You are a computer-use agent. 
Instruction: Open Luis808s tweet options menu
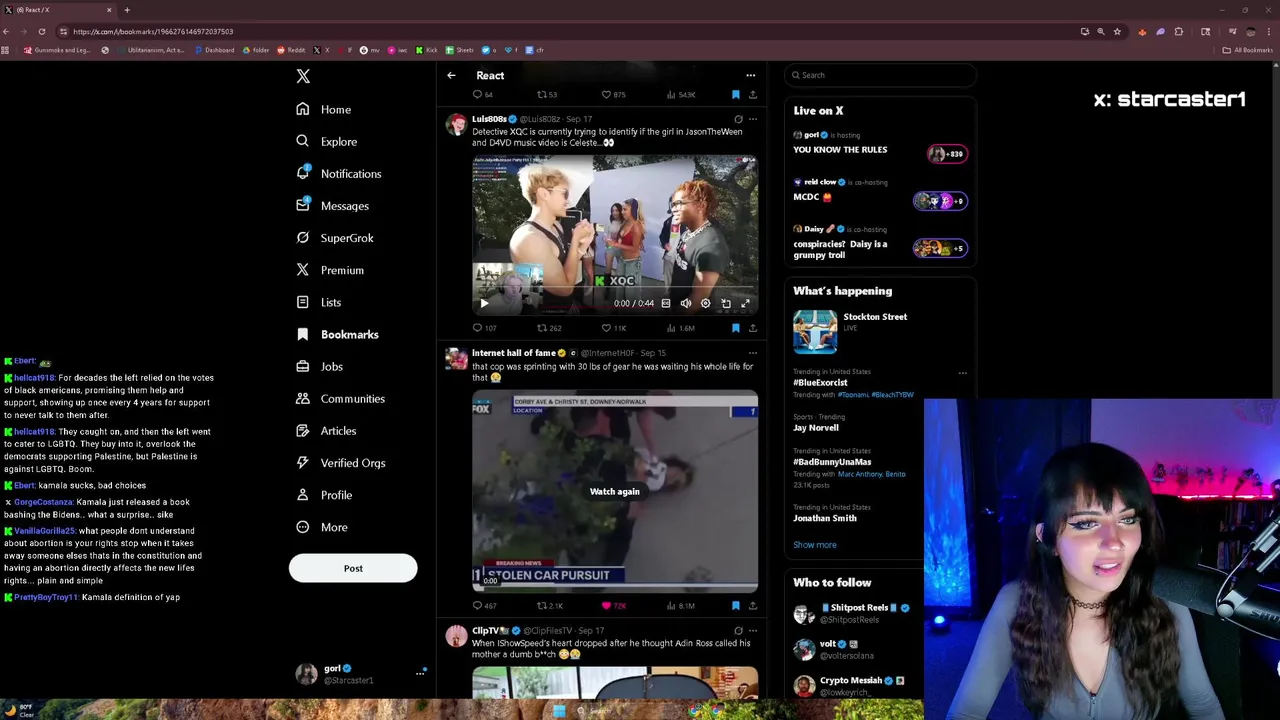[x=753, y=119]
